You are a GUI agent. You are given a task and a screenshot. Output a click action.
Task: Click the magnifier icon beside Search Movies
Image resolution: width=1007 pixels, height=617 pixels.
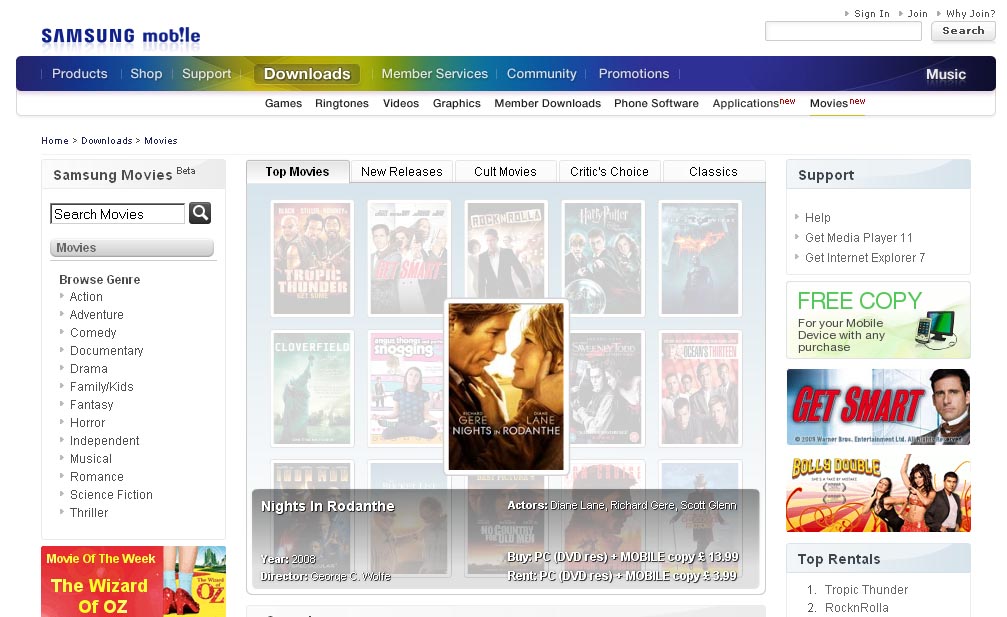(x=200, y=213)
